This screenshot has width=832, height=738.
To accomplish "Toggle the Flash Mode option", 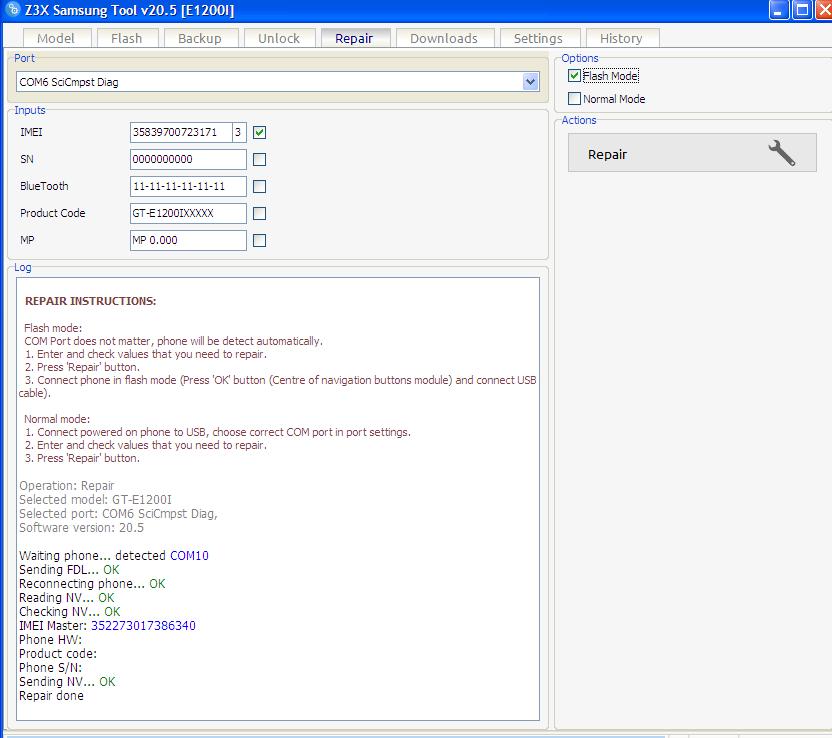I will pos(574,76).
